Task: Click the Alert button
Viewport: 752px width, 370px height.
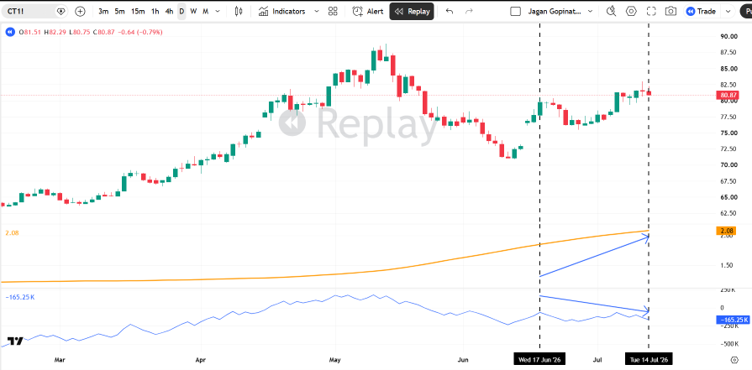Action: pyautogui.click(x=368, y=12)
